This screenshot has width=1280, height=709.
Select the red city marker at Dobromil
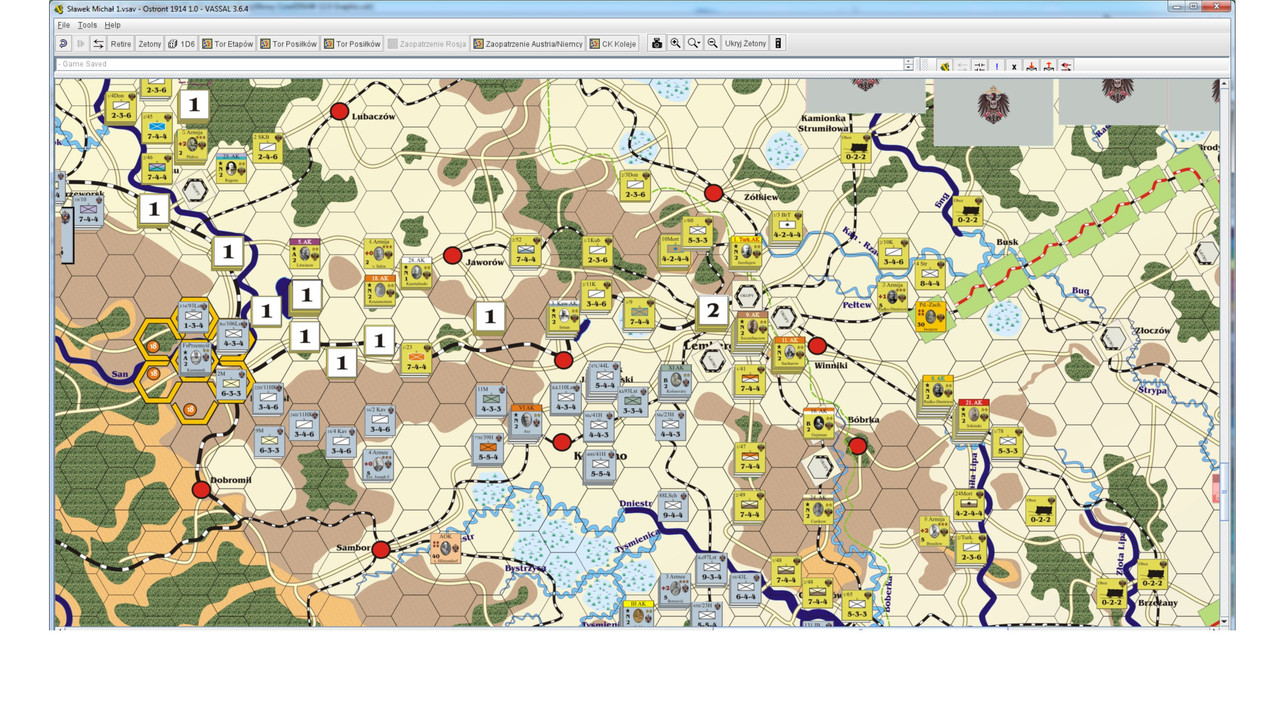point(201,489)
